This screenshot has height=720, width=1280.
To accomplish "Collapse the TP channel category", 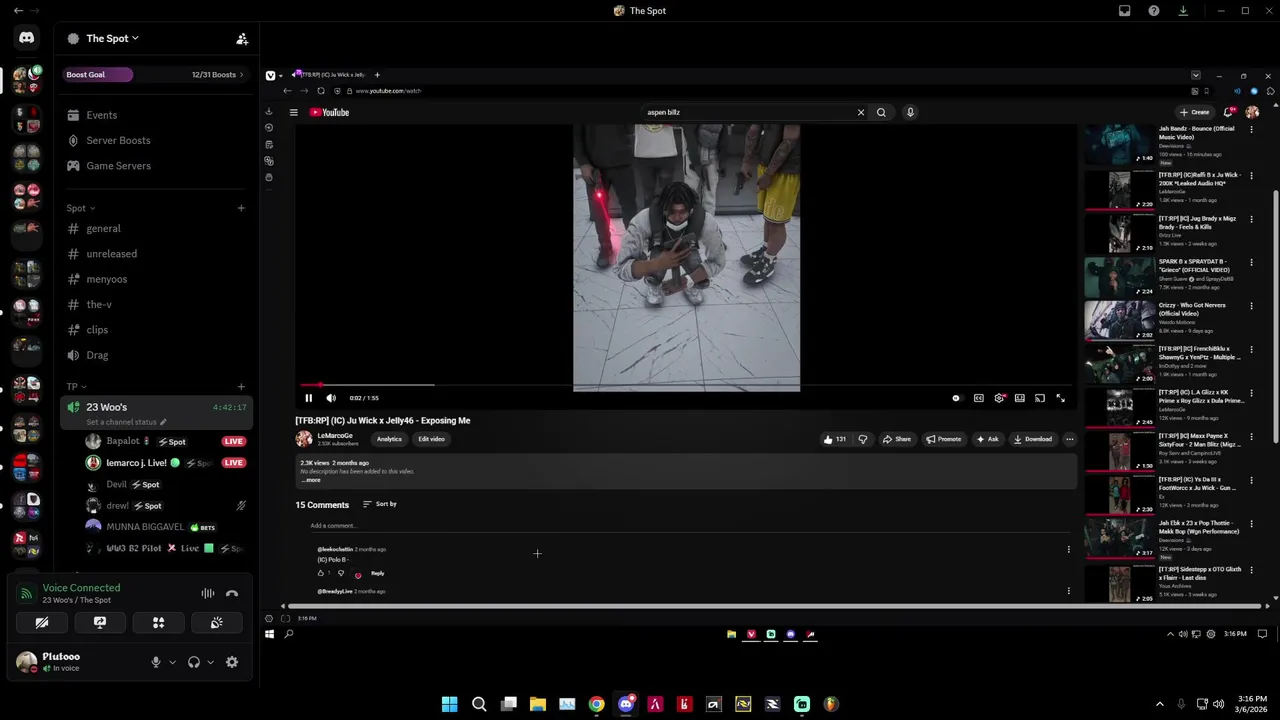I will click(76, 387).
